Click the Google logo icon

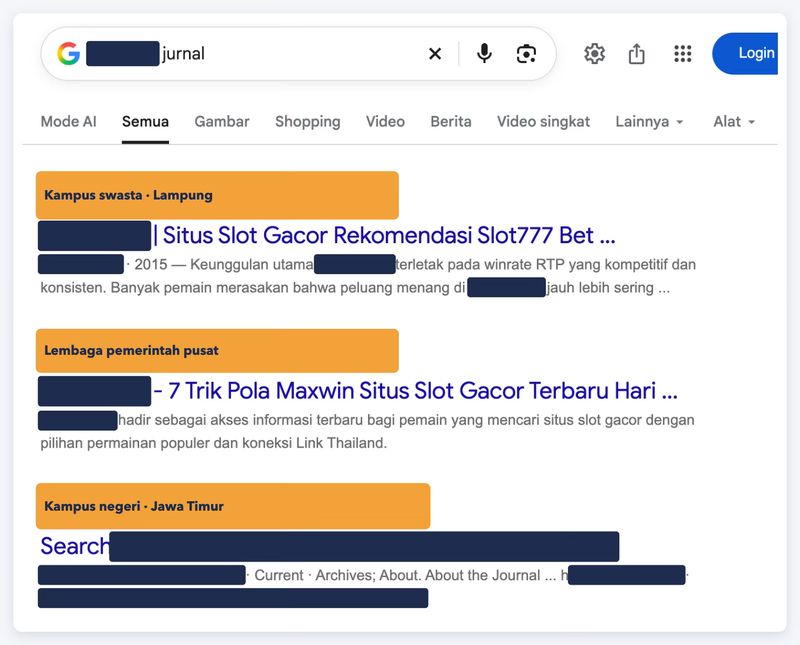click(x=68, y=54)
